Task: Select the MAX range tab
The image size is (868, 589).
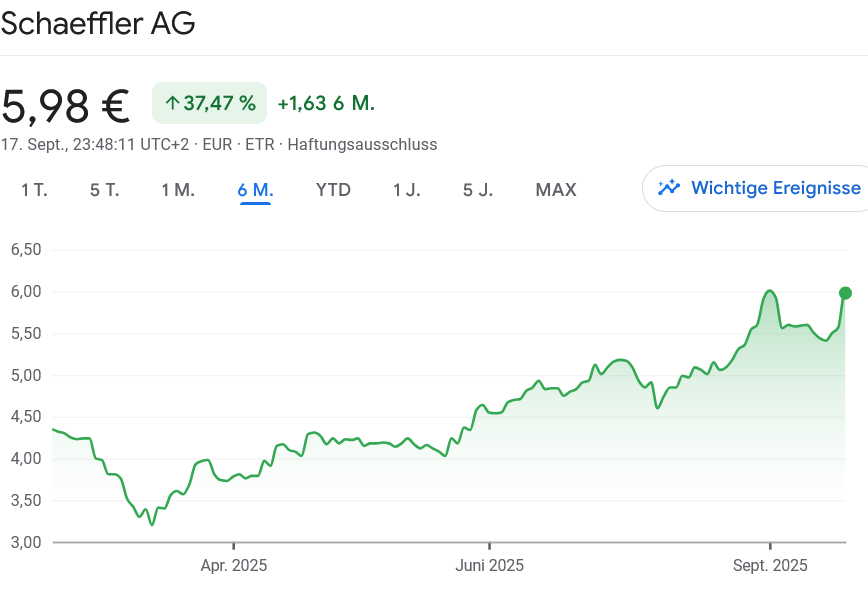Action: [556, 190]
